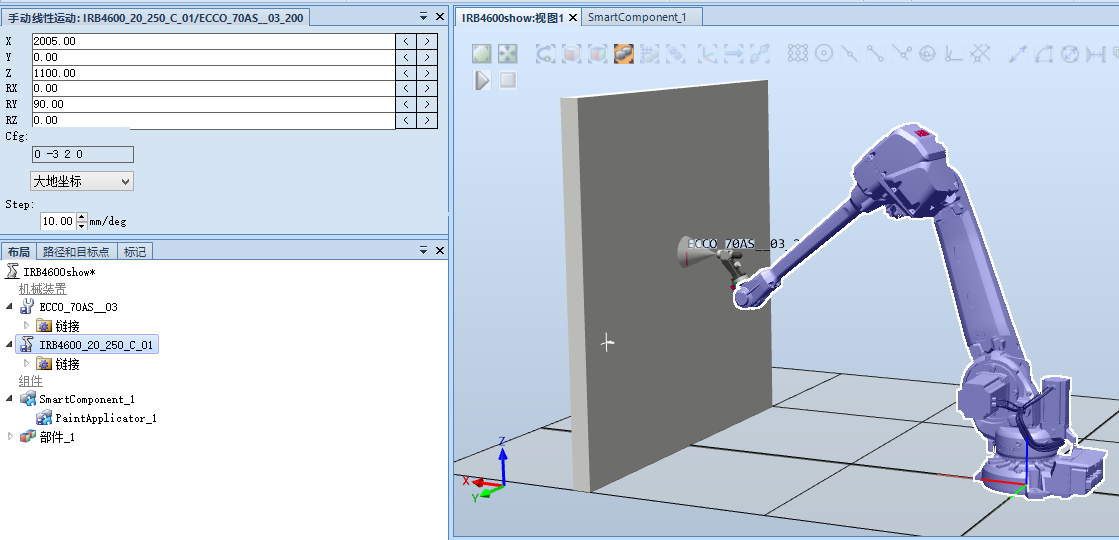The height and width of the screenshot is (540, 1119).
Task: Enable Snap Gravity icon
Action: (927, 54)
